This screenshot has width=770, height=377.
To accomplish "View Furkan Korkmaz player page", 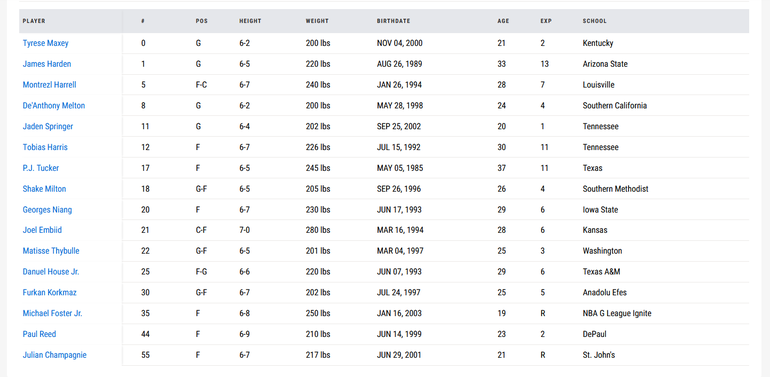I will click(50, 293).
